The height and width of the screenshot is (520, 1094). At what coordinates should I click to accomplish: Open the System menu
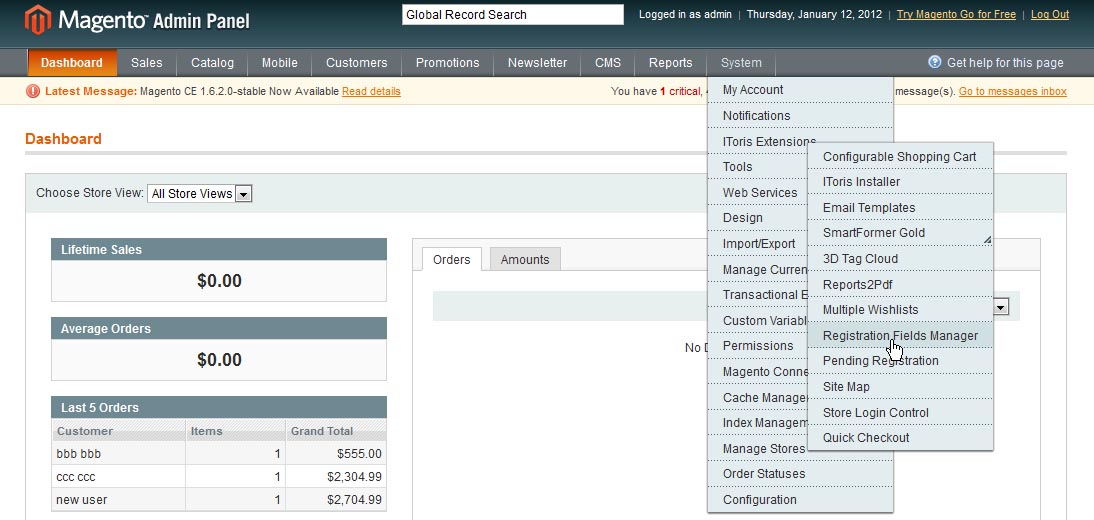[x=741, y=63]
